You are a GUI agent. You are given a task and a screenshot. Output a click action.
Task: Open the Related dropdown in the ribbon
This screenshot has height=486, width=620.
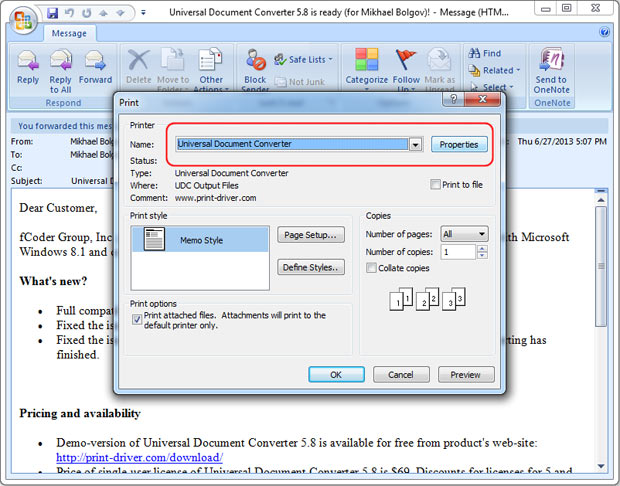coord(494,70)
